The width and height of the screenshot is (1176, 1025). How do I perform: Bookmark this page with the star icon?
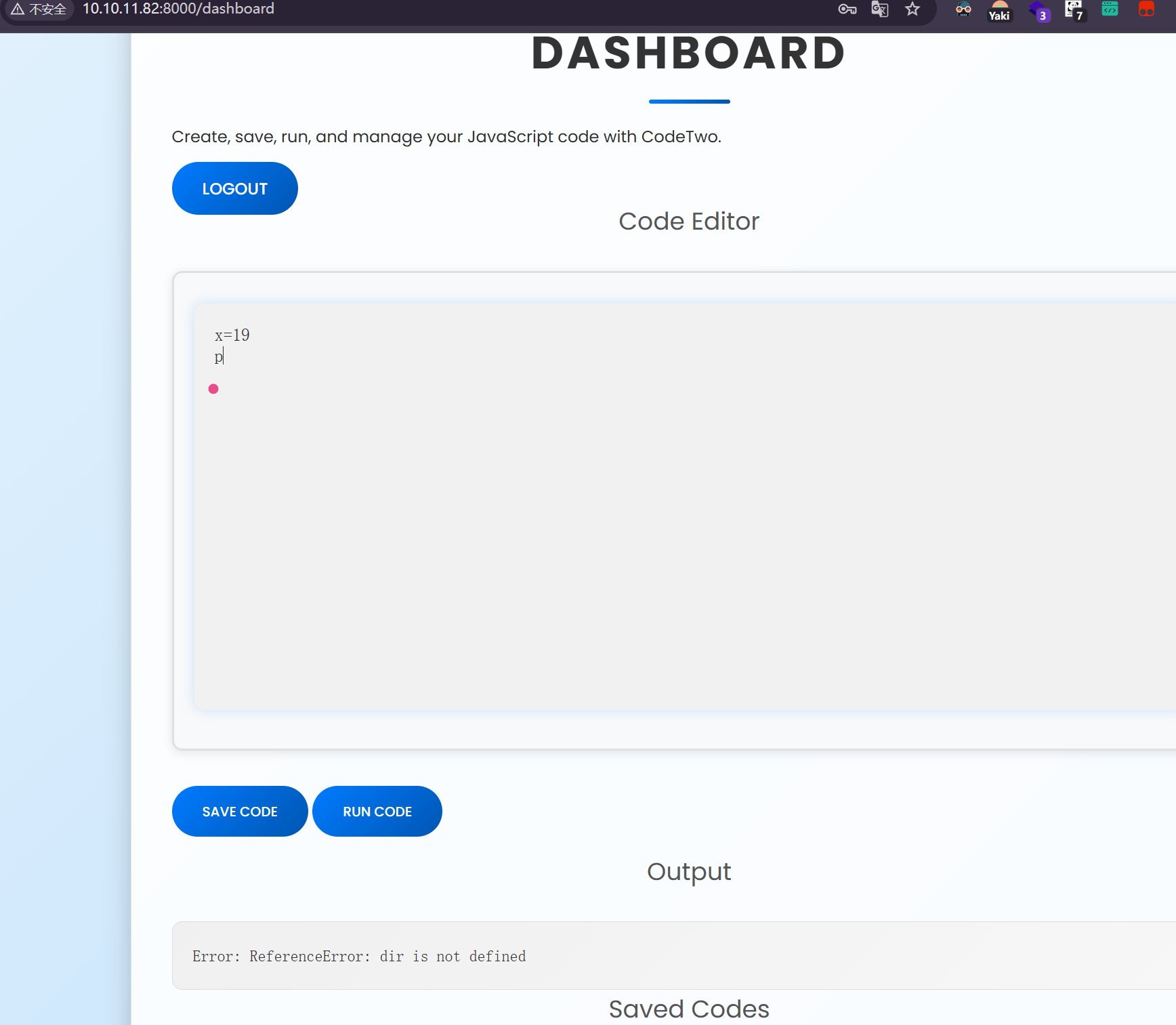point(912,9)
